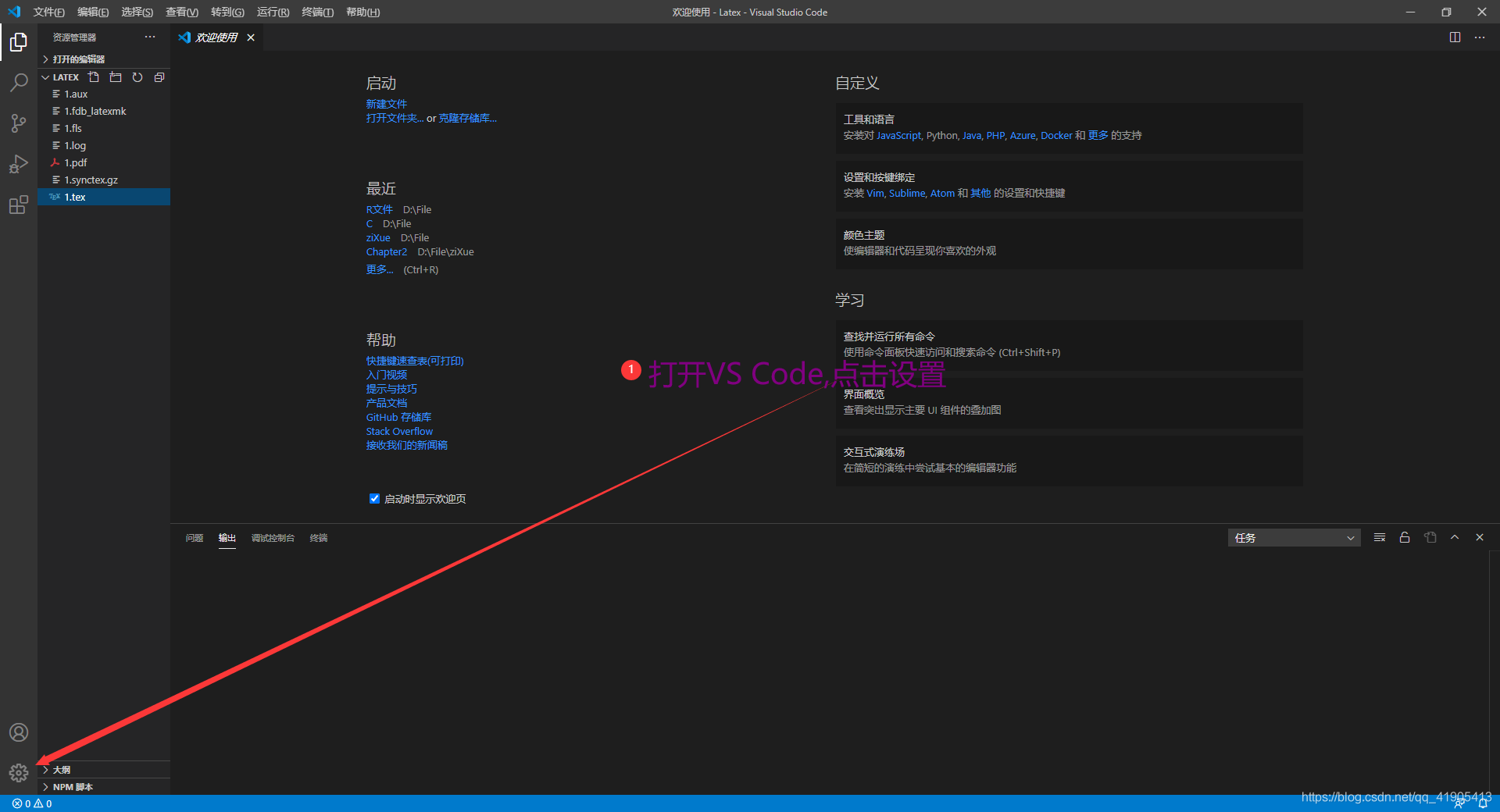Open find and run all commands card
Viewport: 1500px width, 812px height.
(1069, 345)
